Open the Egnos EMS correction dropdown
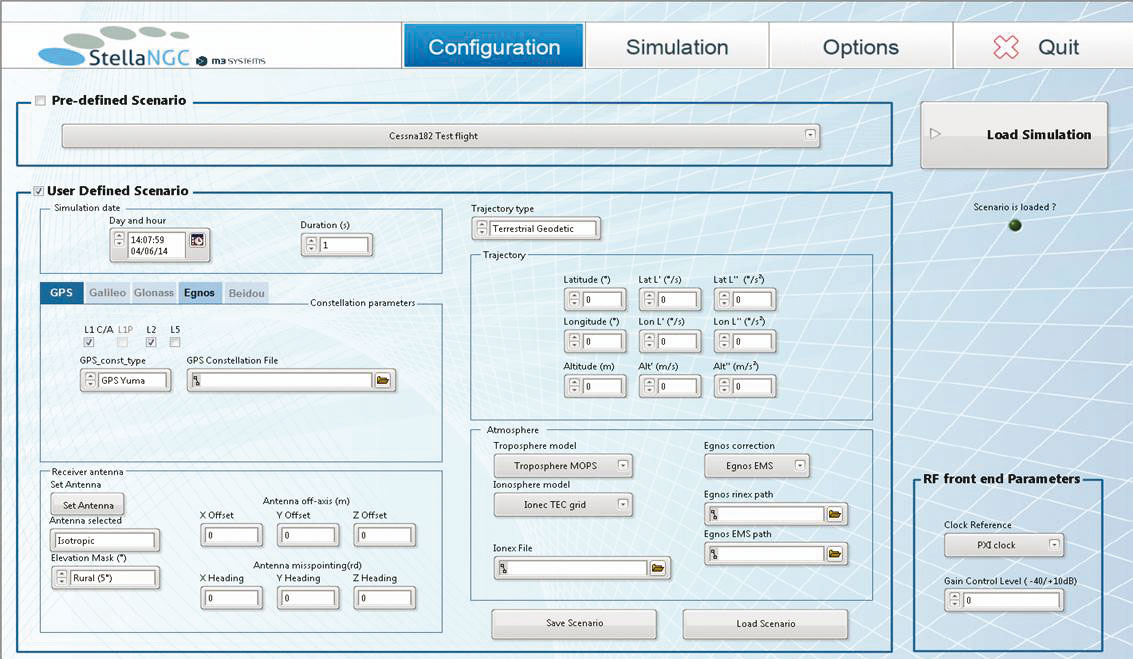Viewport: 1133px width, 659px height. (757, 466)
